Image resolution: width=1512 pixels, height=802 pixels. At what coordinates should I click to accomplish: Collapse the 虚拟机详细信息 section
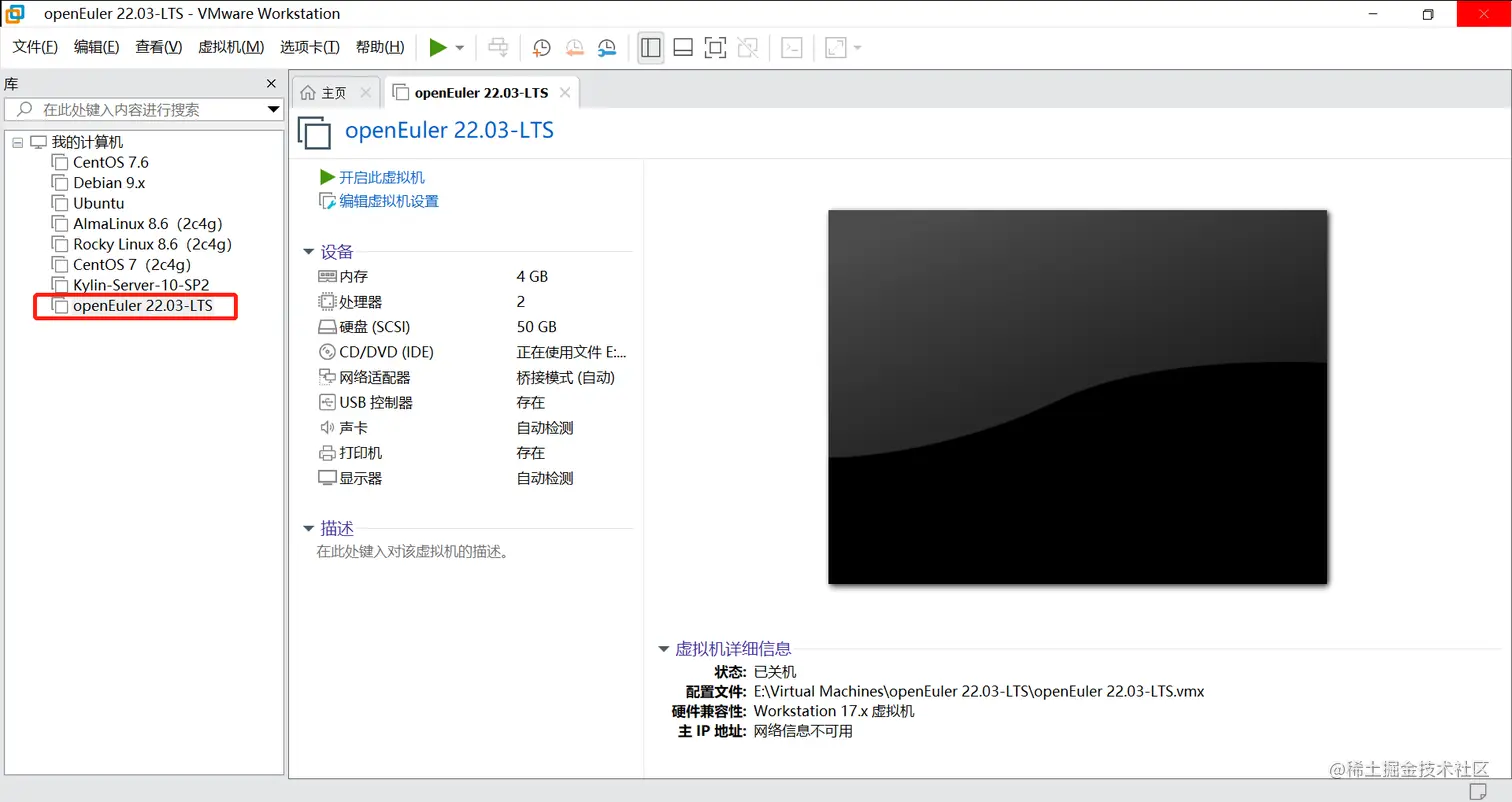point(663,648)
